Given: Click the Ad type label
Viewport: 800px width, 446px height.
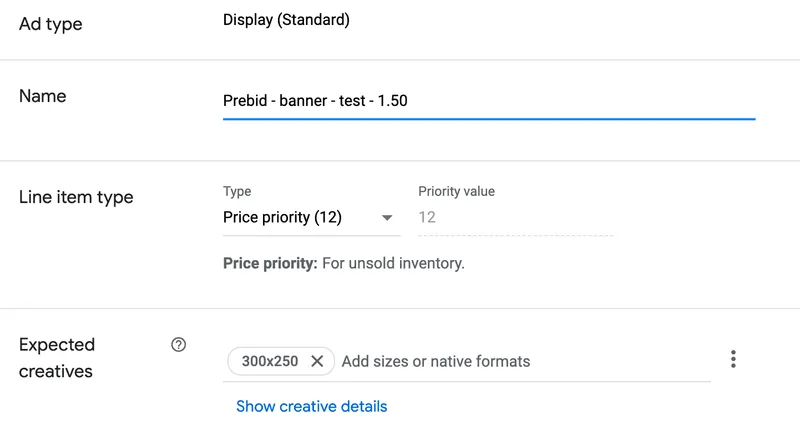Looking at the screenshot, I should tap(51, 24).
